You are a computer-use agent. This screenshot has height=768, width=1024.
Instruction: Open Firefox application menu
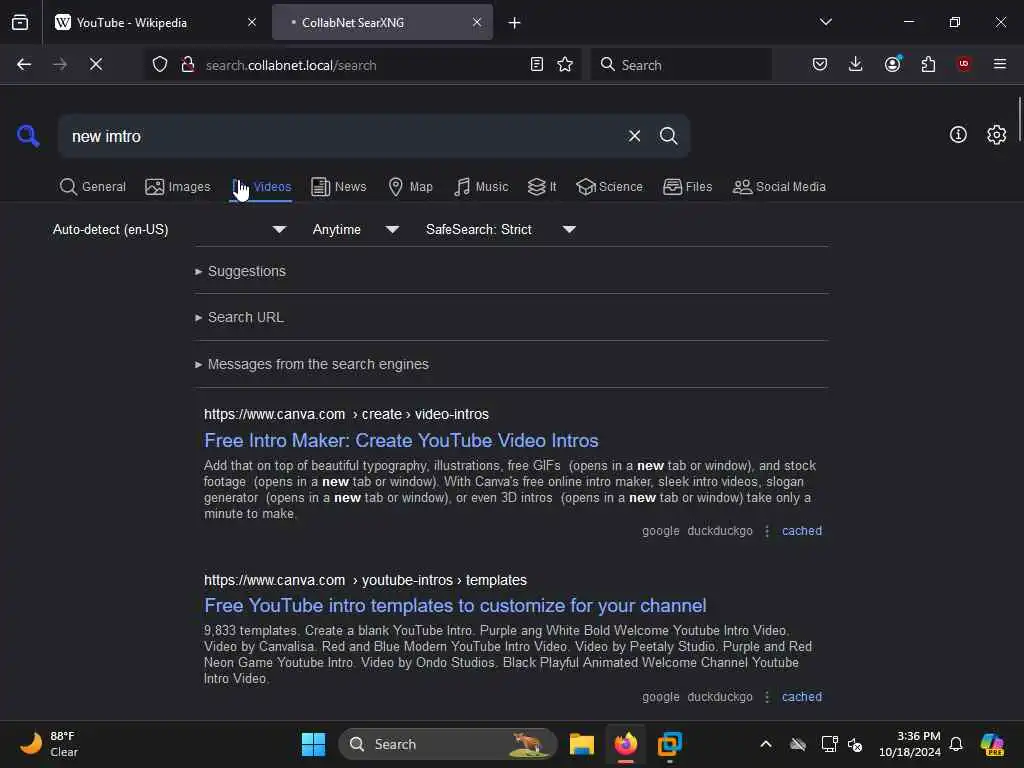pos(1000,64)
